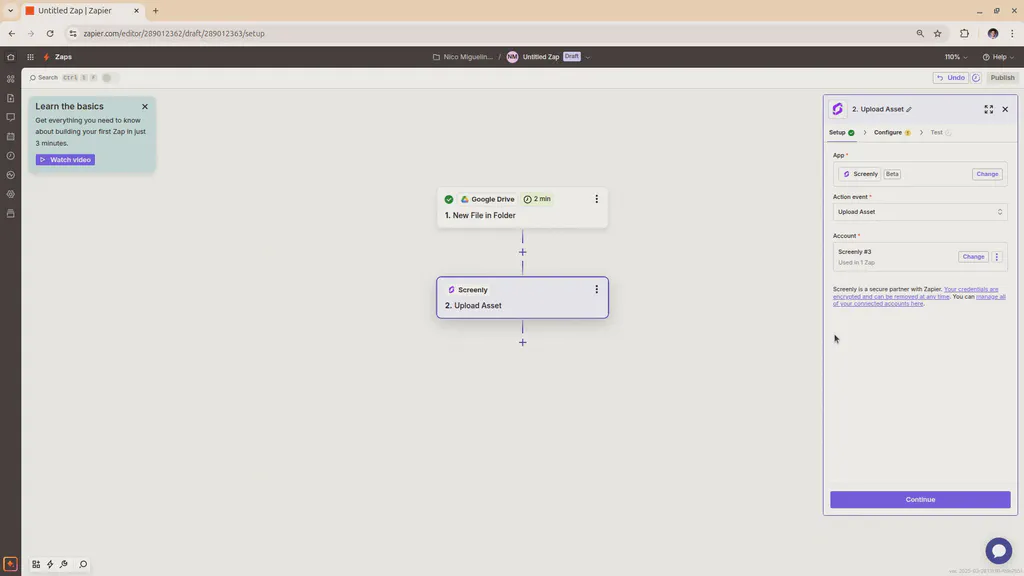Open Zap History clock icon in sidebar
Screen dimensions: 1024x576
pos(10,156)
